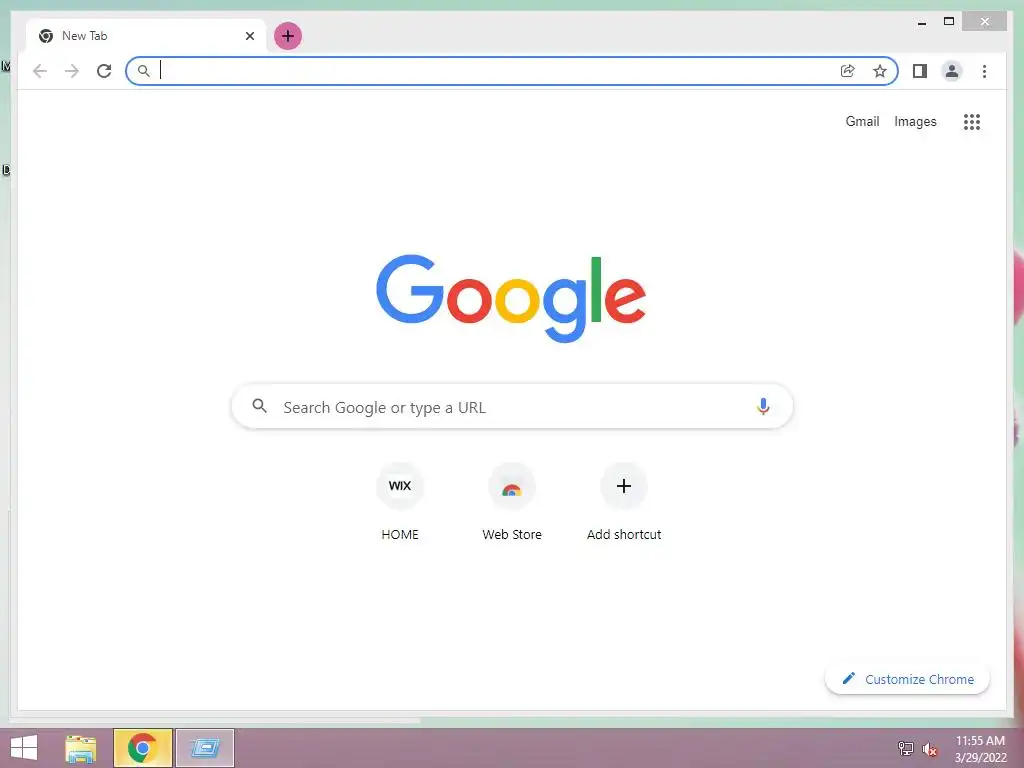Open the WIX HOME shortcut
Screen dimensions: 1024x768
(400, 486)
